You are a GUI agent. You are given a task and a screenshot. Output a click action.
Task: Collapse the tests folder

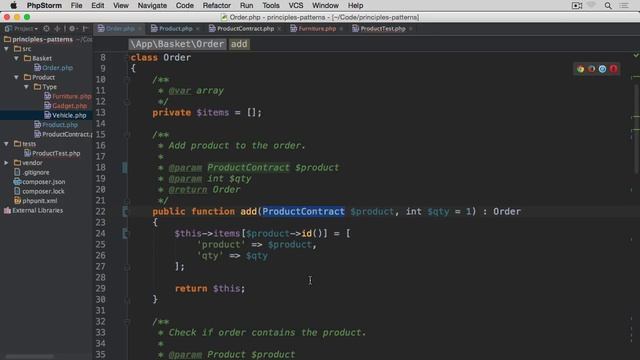[6, 144]
